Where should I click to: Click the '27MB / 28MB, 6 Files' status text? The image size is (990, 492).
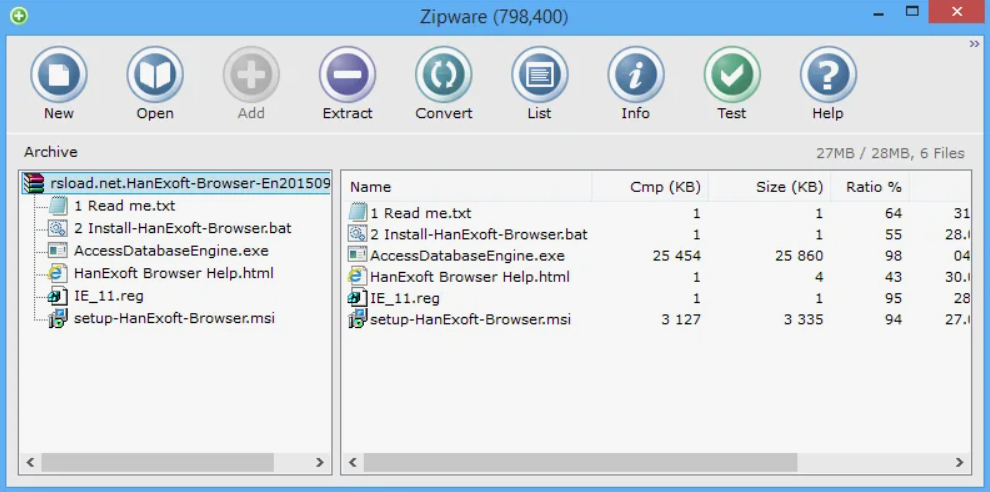click(x=890, y=153)
